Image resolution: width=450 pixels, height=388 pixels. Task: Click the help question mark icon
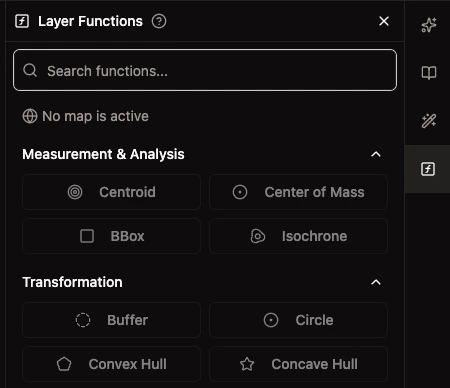159,21
